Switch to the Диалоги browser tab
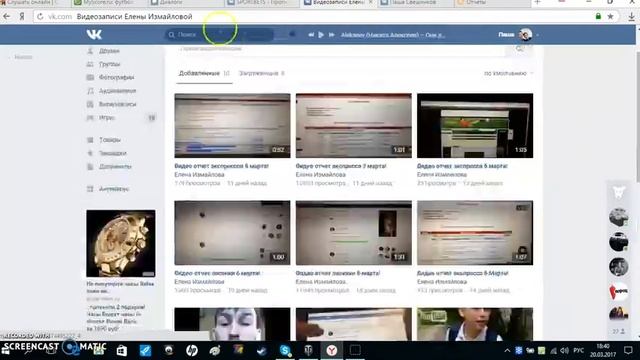This screenshot has width=640, height=360. [186, 2]
